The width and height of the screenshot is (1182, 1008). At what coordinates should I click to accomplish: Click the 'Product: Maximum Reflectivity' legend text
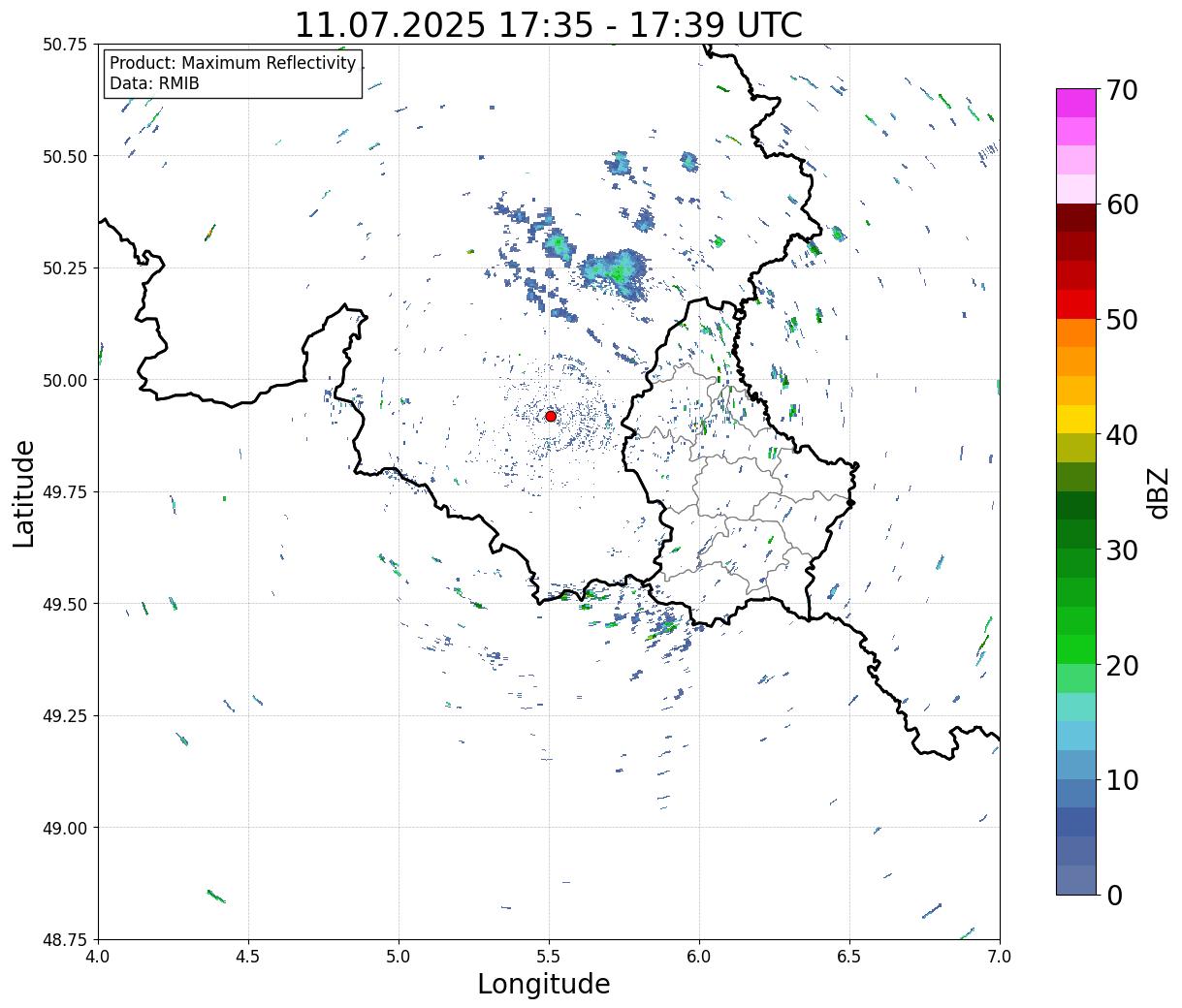coord(233,63)
